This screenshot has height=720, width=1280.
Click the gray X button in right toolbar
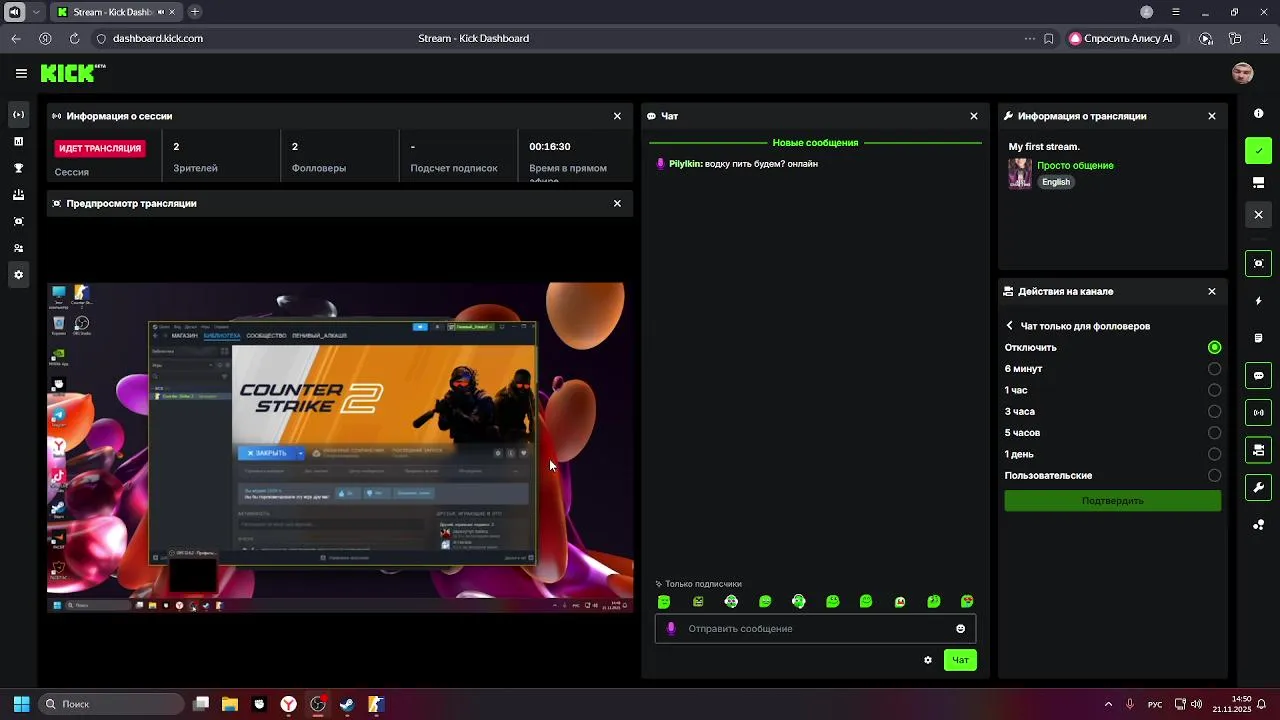[x=1258, y=215]
